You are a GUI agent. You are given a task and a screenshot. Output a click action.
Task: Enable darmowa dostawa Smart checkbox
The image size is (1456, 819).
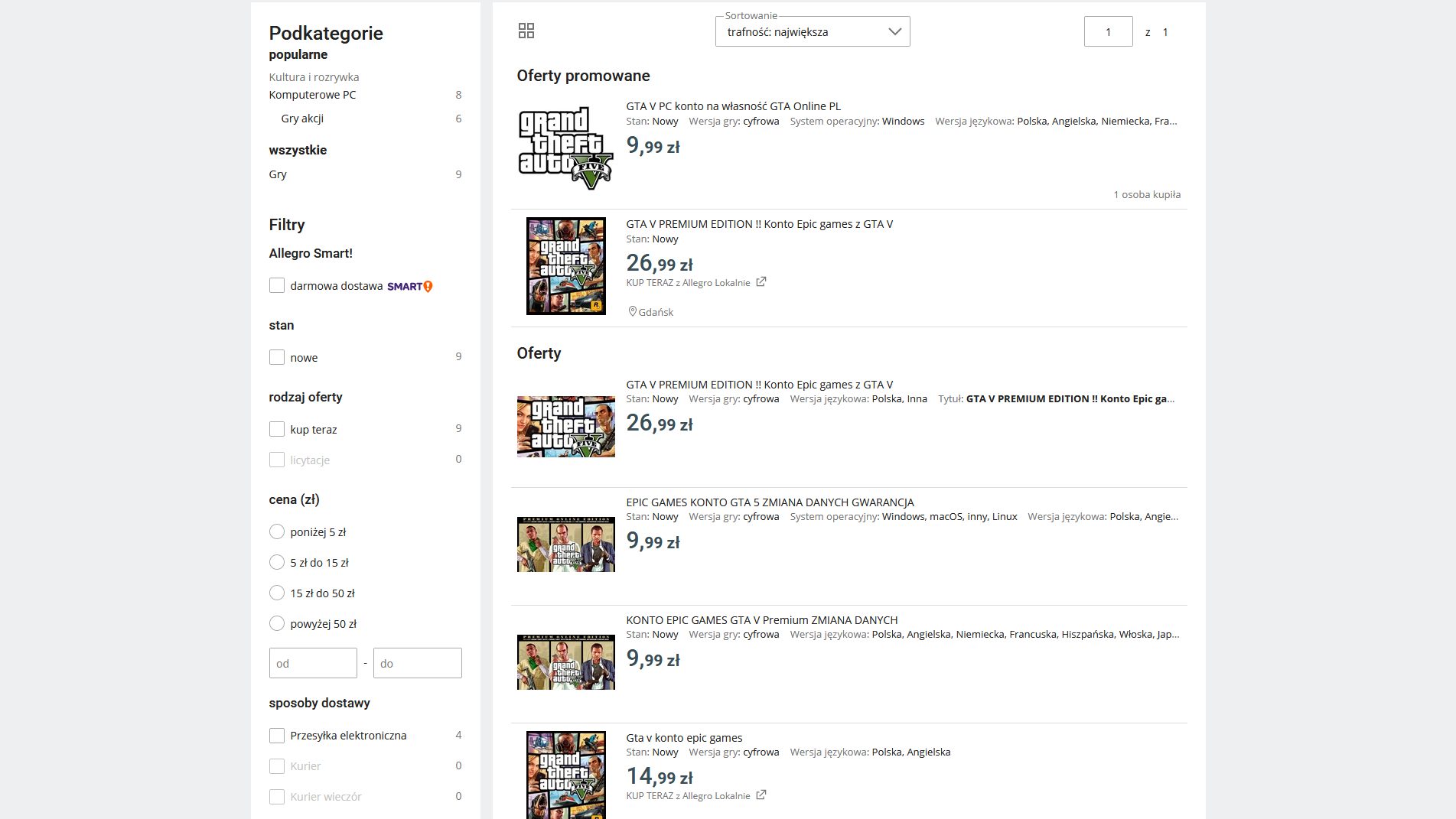pyautogui.click(x=277, y=285)
